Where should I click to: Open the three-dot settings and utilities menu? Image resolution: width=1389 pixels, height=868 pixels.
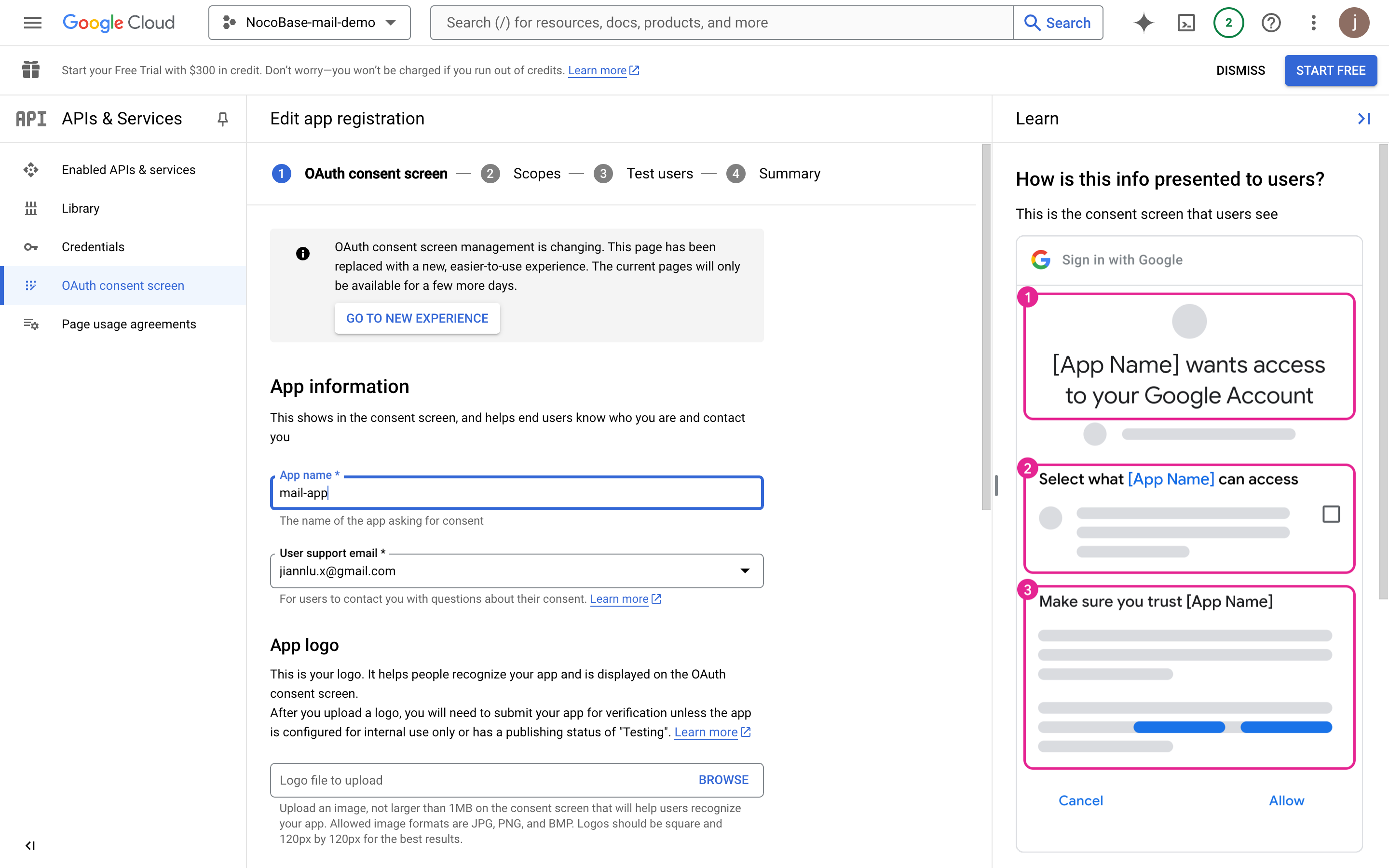1313,22
